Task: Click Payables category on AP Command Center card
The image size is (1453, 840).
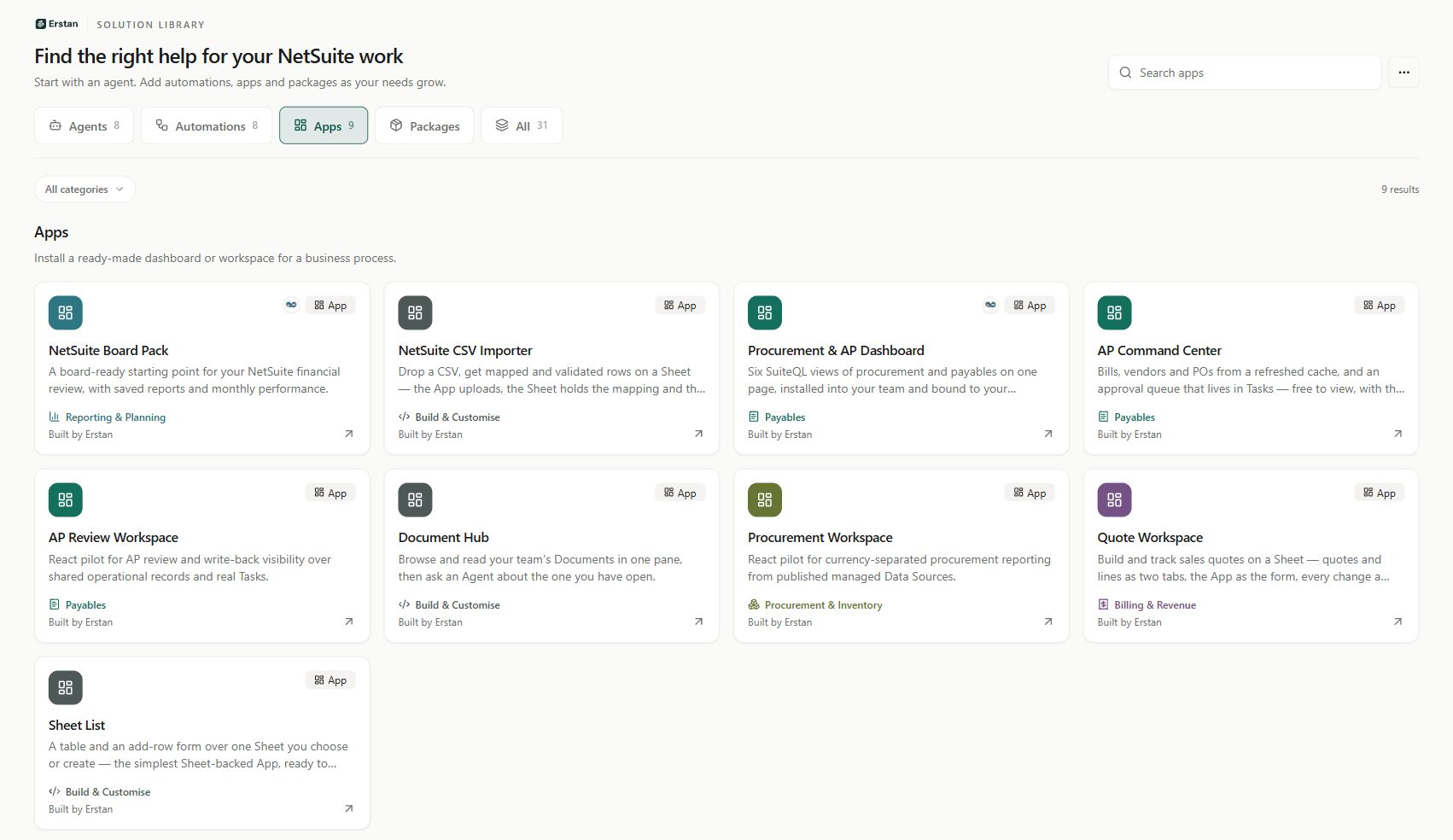Action: point(1126,417)
